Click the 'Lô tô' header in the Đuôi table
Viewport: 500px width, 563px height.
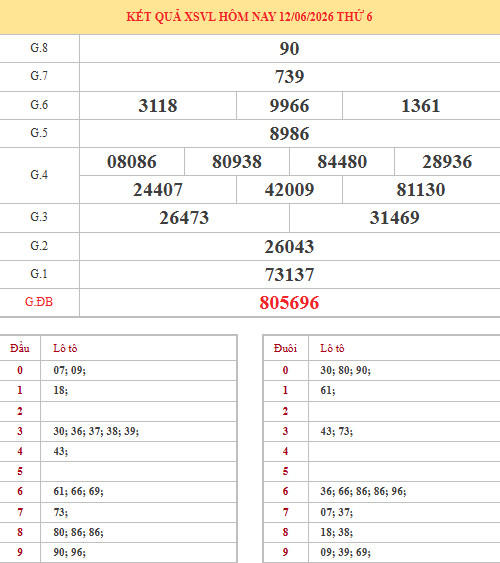332,348
